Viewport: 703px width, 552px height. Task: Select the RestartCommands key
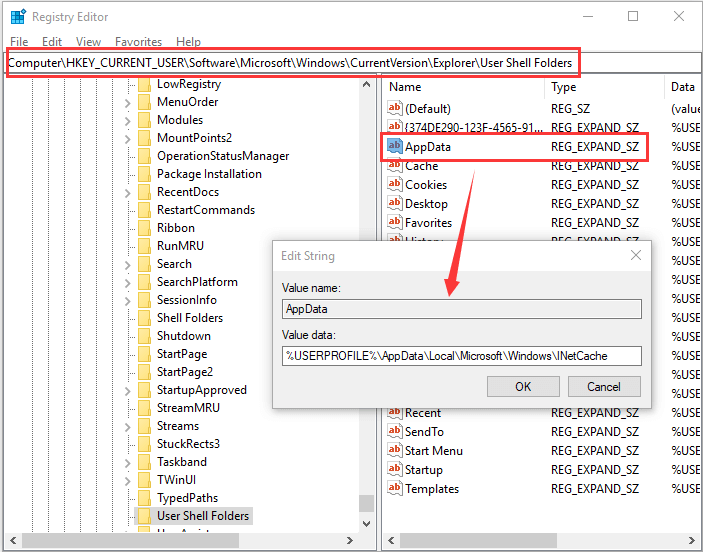pos(206,210)
